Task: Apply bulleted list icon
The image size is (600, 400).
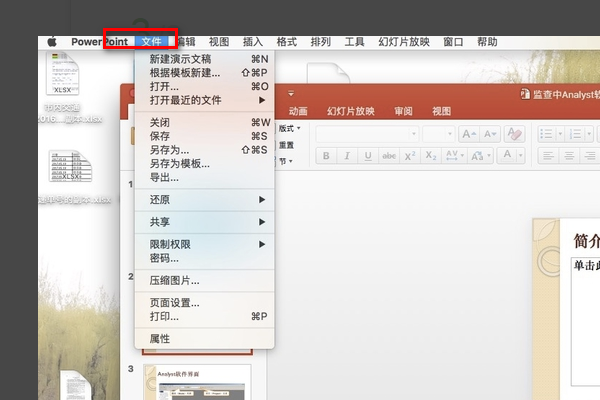Action: click(546, 134)
